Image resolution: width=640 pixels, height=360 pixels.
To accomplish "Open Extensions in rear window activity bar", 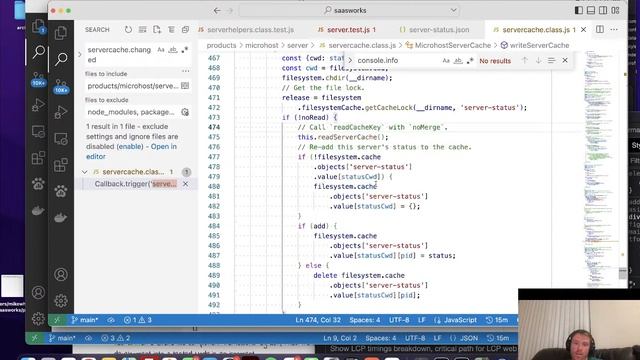I will [38, 158].
